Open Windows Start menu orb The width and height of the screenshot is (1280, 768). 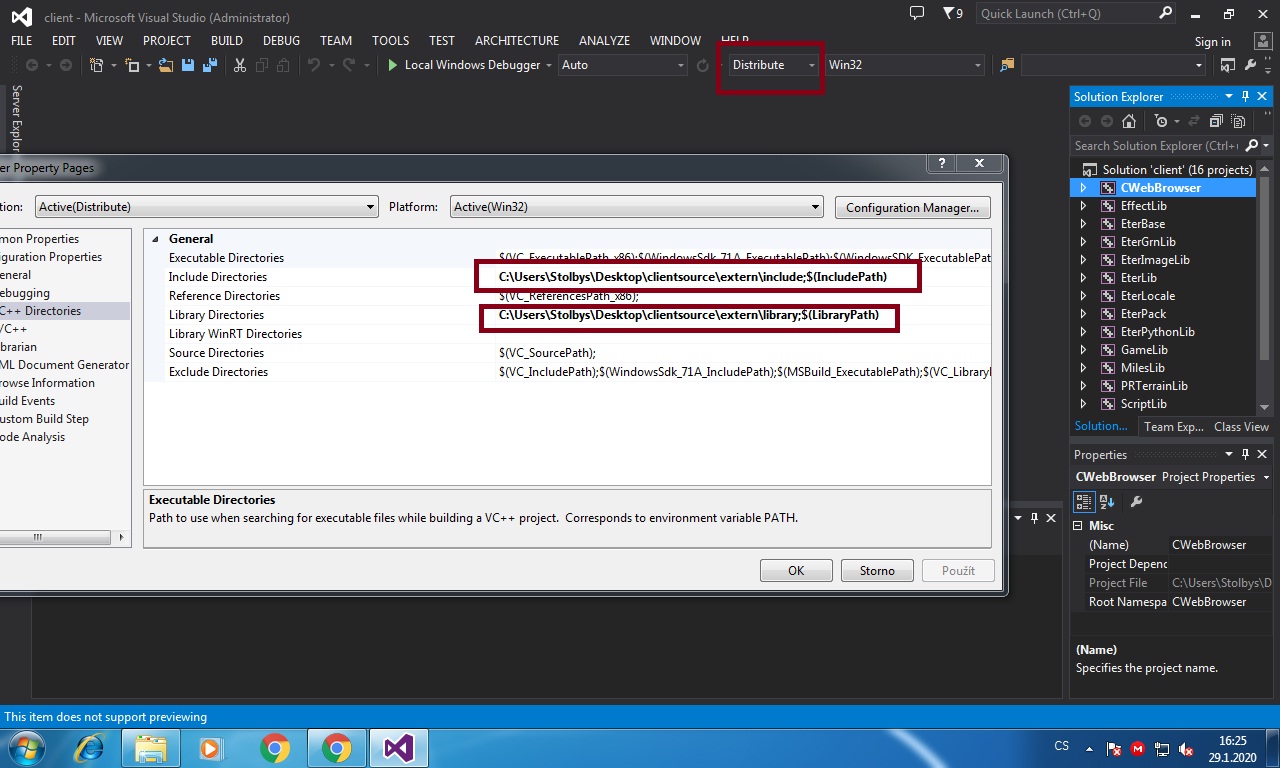tap(25, 747)
